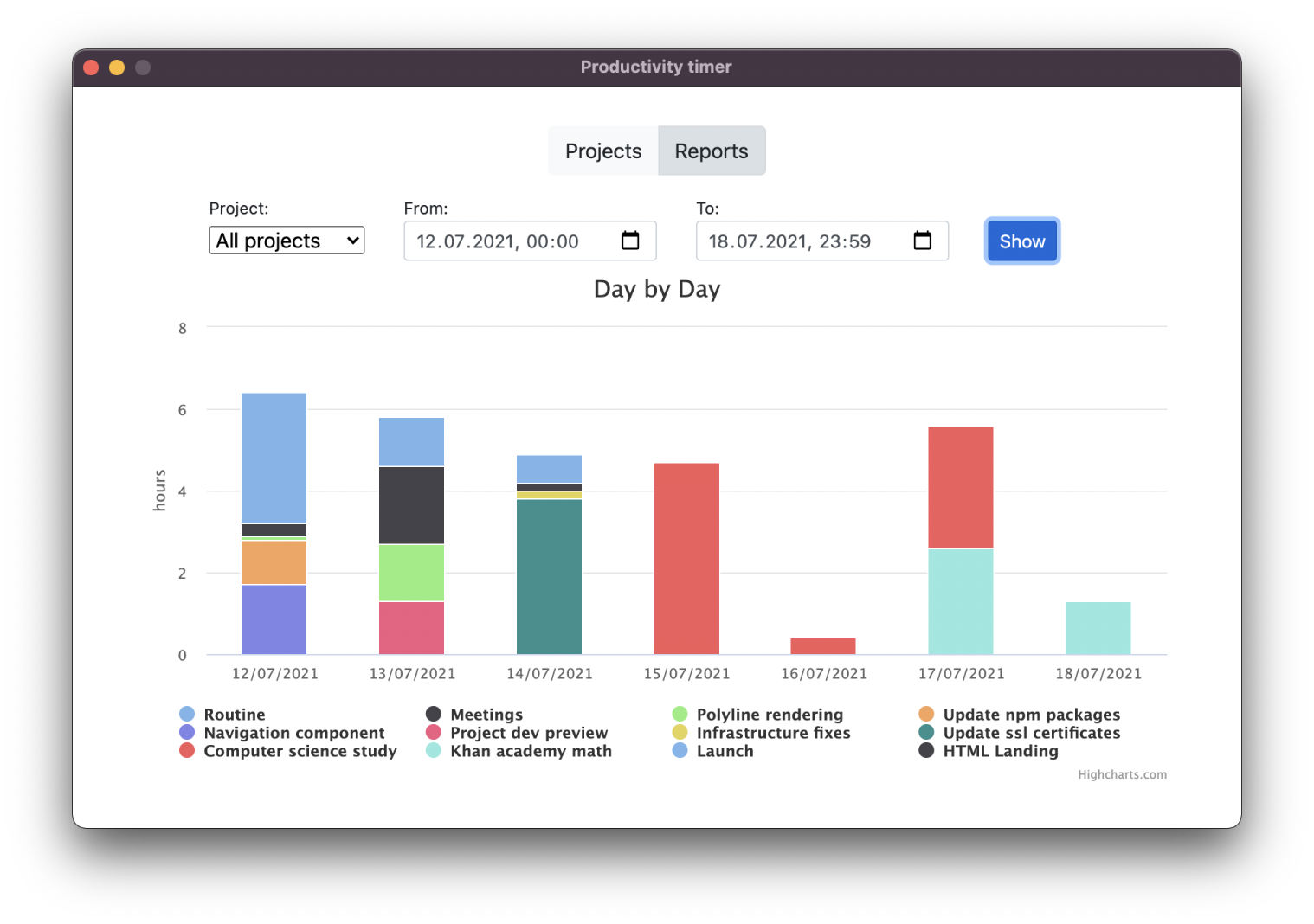
Task: Click Polyline rendering legend green marker
Action: pos(680,715)
